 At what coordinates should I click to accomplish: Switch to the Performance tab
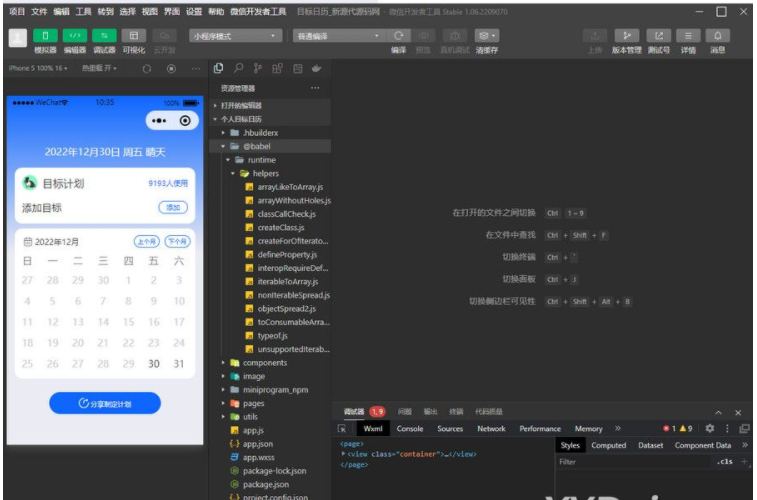[540, 429]
